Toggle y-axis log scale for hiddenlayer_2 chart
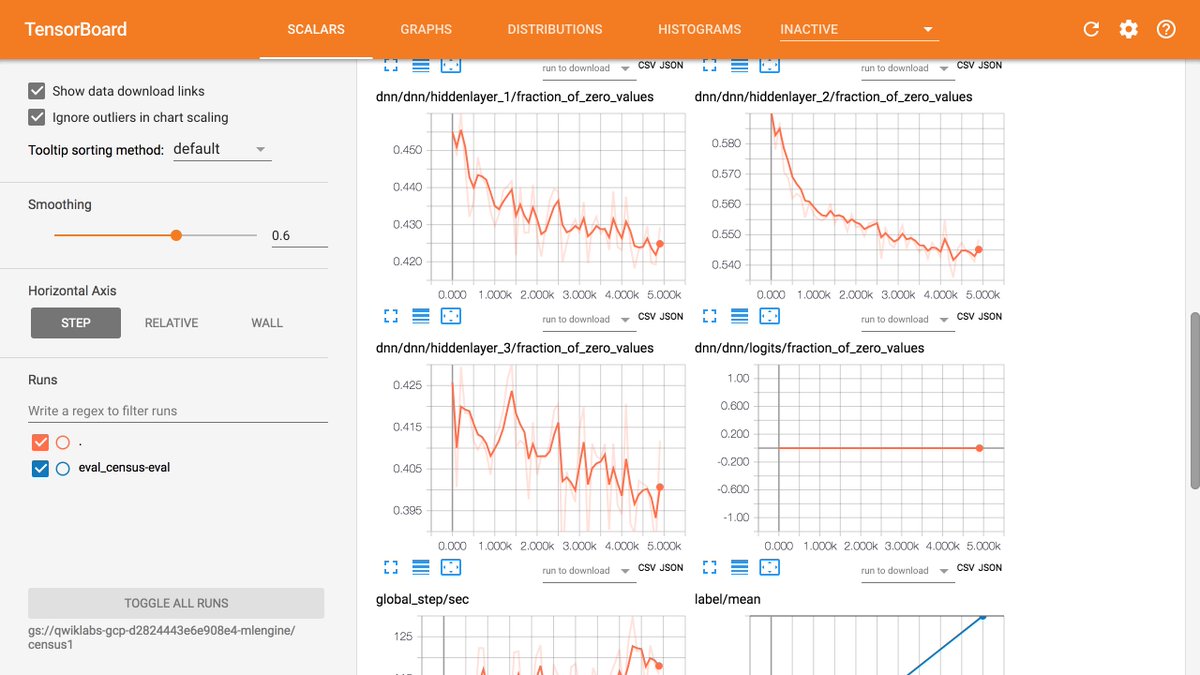The width and height of the screenshot is (1200, 675). pos(739,316)
